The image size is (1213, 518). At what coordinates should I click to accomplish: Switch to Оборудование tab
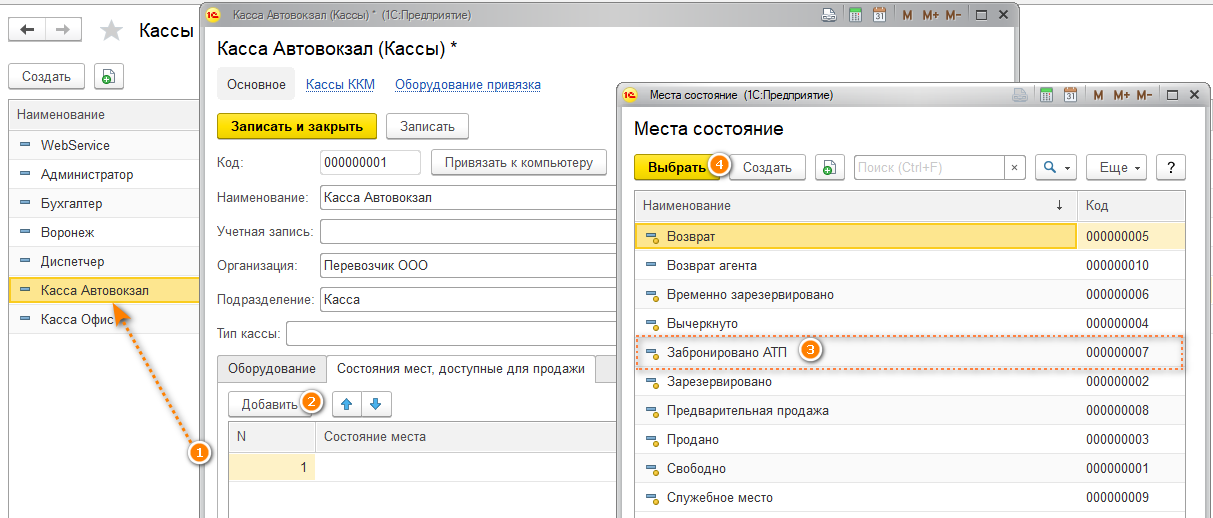[272, 369]
